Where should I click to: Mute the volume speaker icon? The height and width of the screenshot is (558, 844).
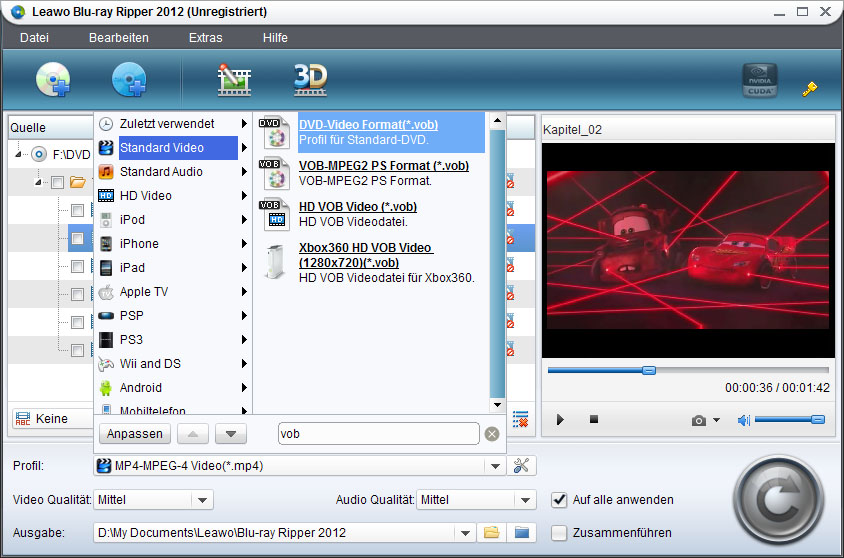click(x=743, y=420)
